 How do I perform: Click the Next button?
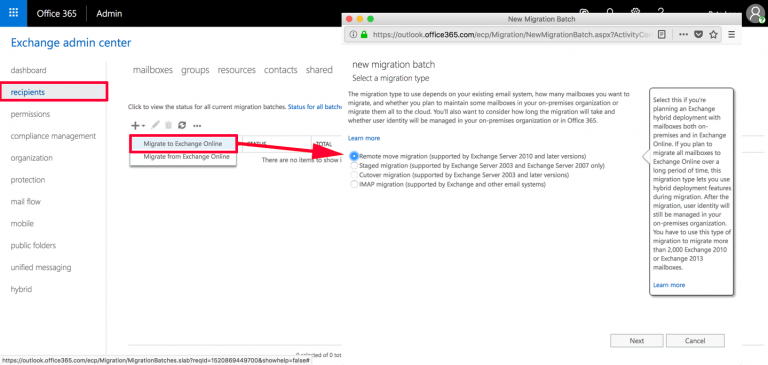click(x=637, y=341)
